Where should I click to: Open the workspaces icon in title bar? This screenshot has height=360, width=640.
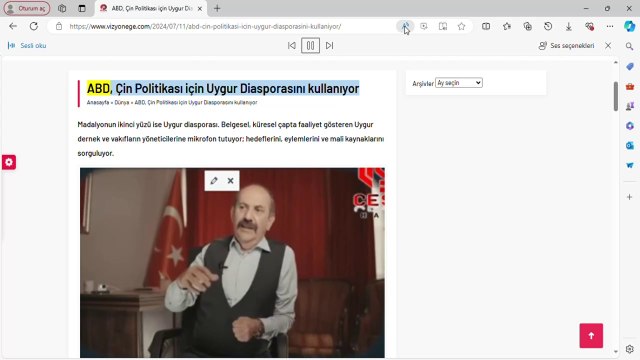[x=62, y=8]
